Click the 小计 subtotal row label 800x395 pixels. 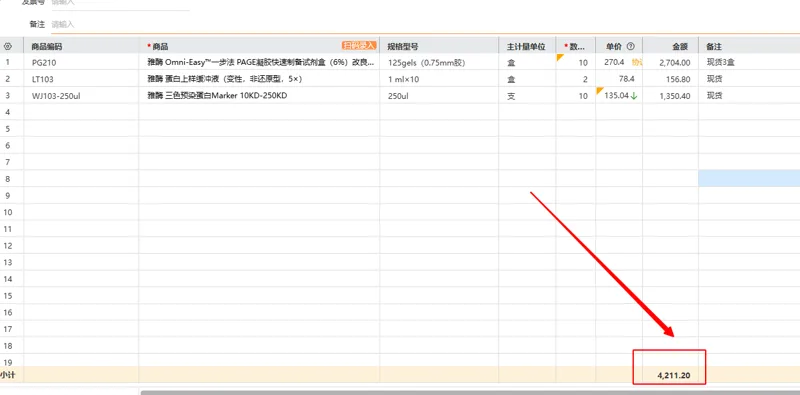coord(7,375)
